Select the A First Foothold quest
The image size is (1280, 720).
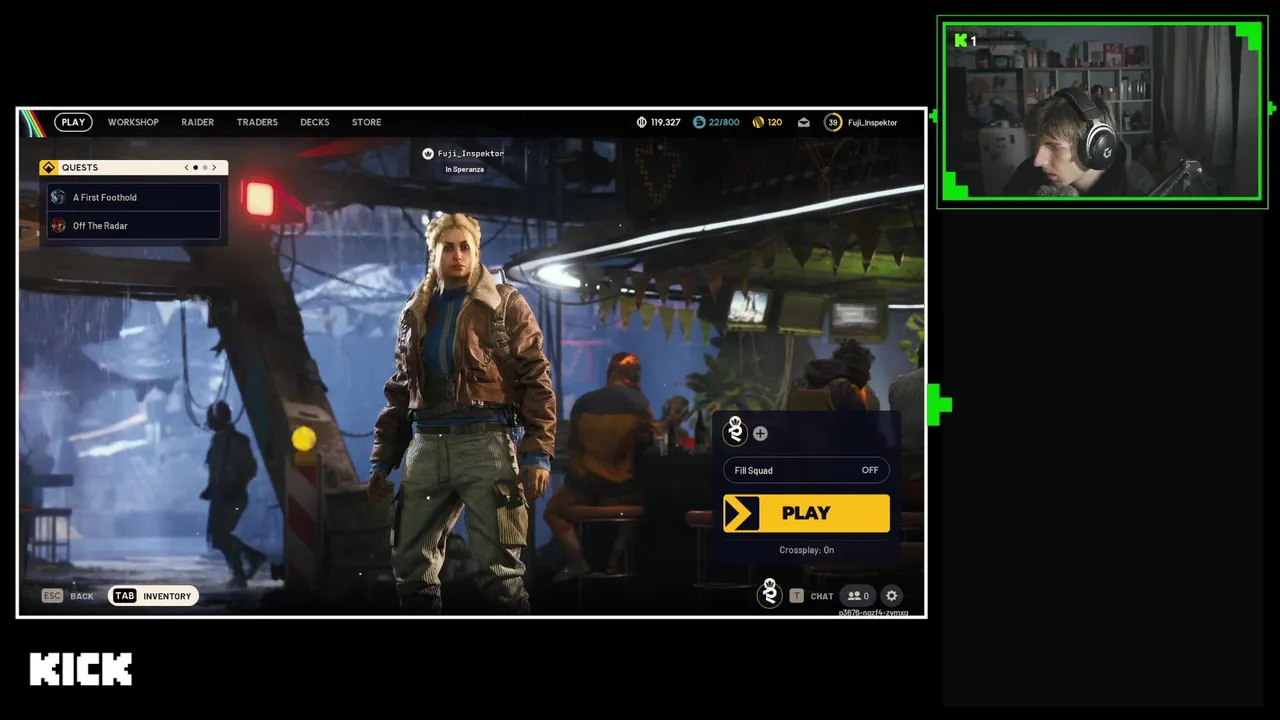point(133,197)
